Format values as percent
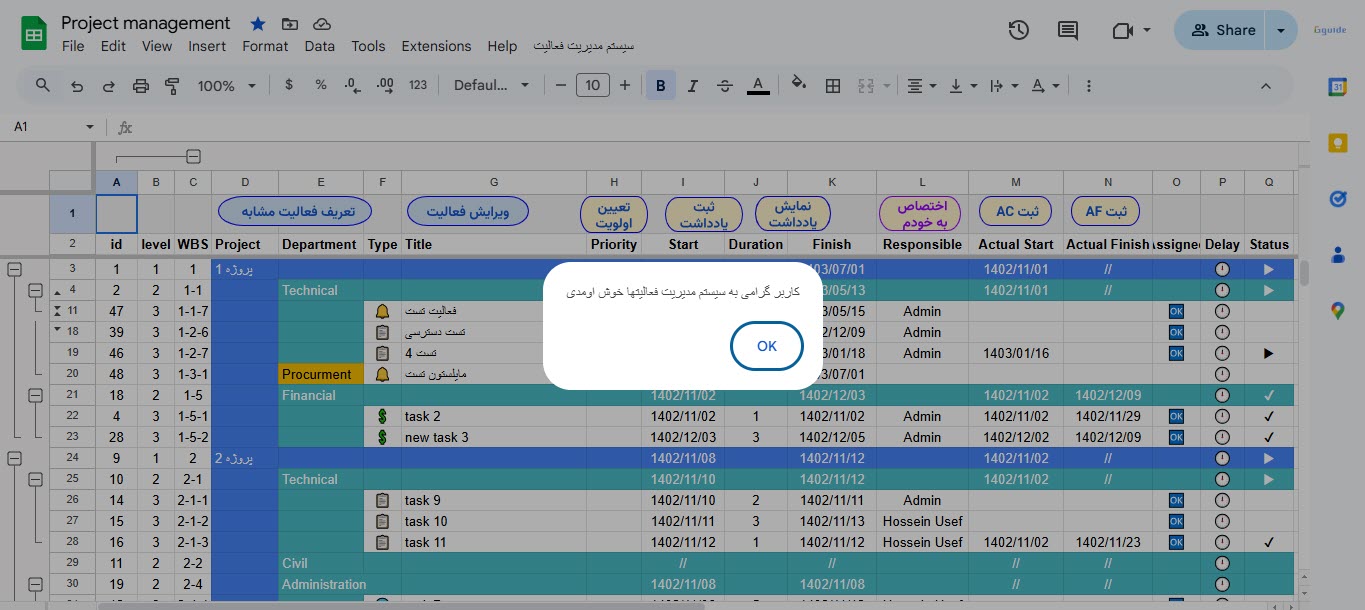Screen dimensions: 1365x610 [320, 86]
